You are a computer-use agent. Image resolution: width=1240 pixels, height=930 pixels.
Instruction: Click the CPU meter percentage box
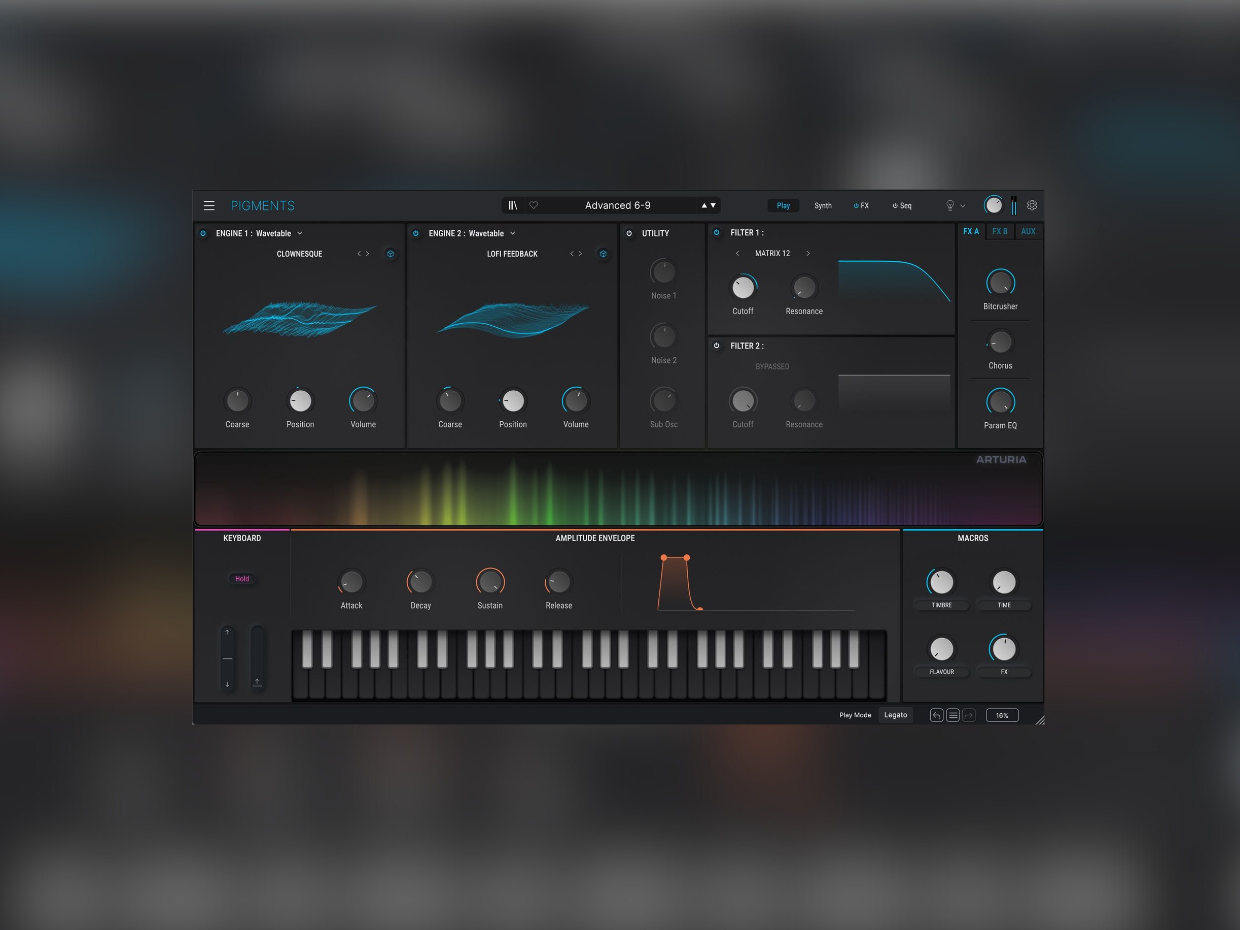[x=1002, y=715]
